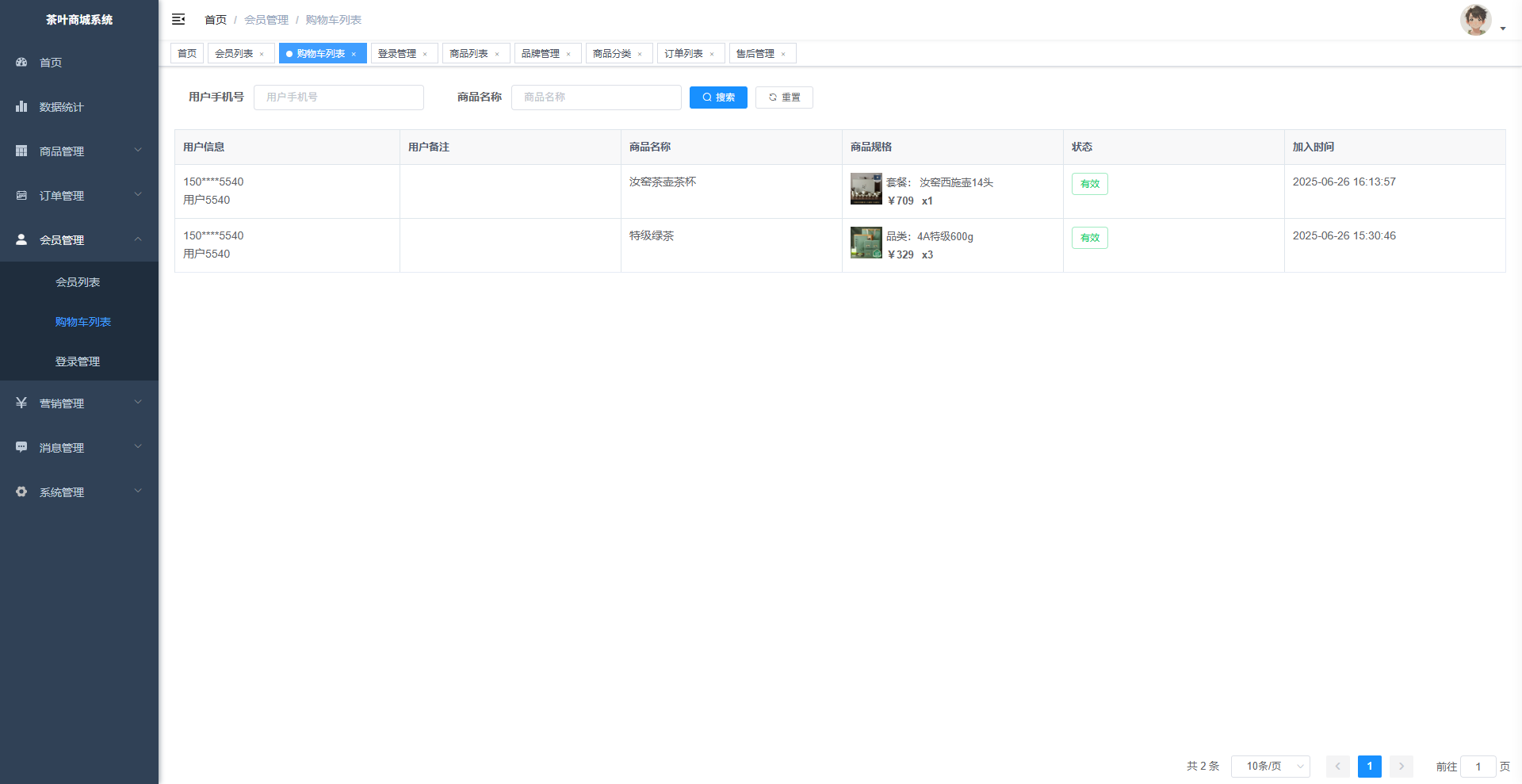Switch to the 品牌管理 tab

click(540, 53)
